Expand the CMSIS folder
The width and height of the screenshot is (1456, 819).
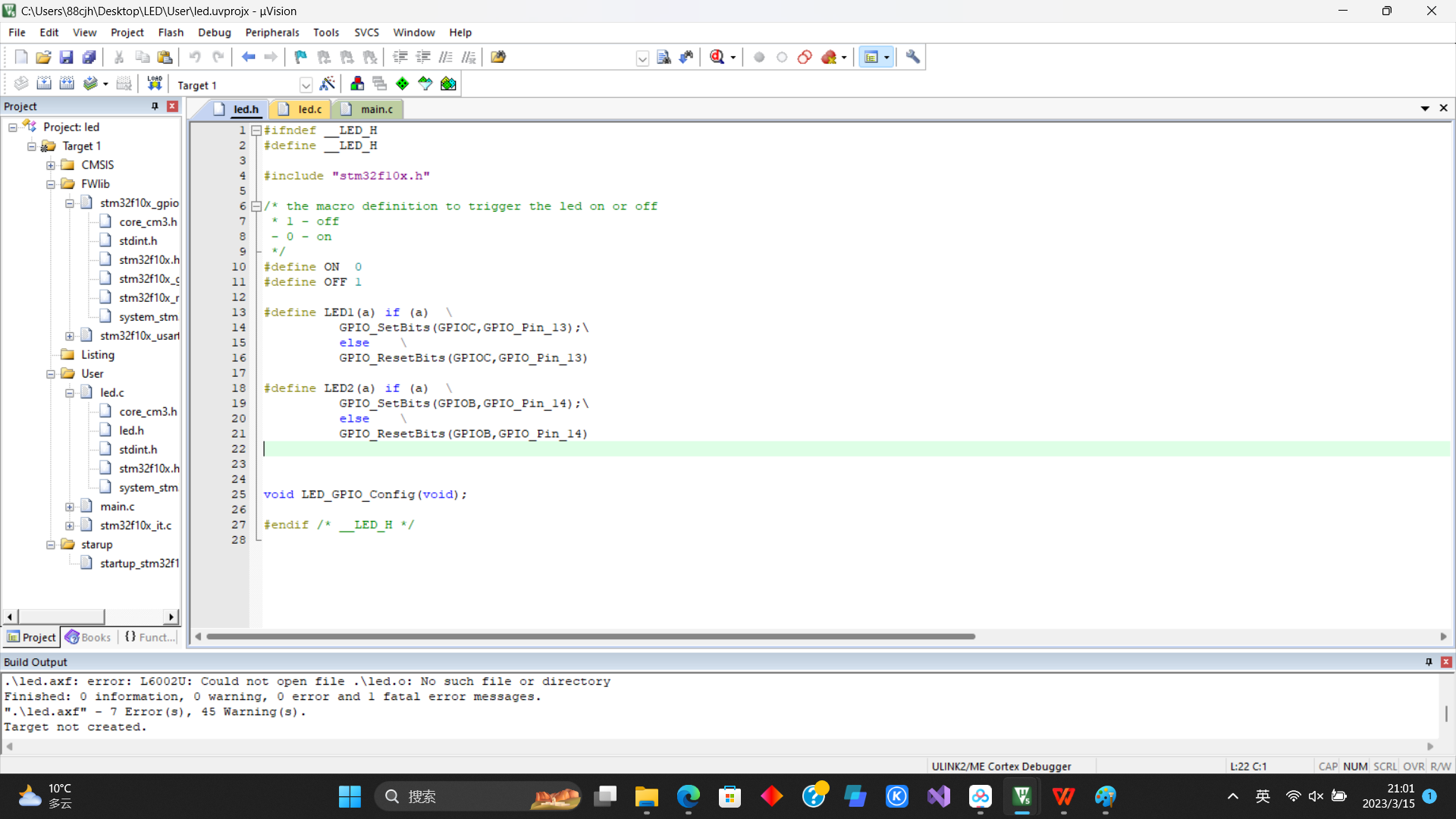point(51,165)
